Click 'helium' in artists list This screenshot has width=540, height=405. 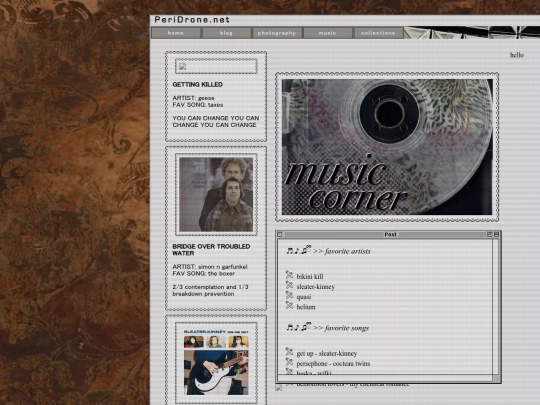306,307
